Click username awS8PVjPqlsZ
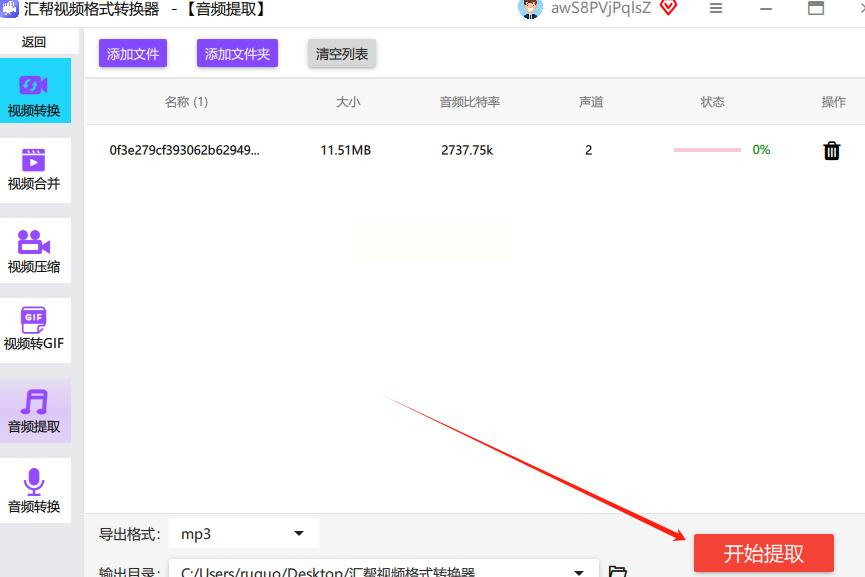Viewport: 865px width, 577px height. pyautogui.click(x=601, y=8)
